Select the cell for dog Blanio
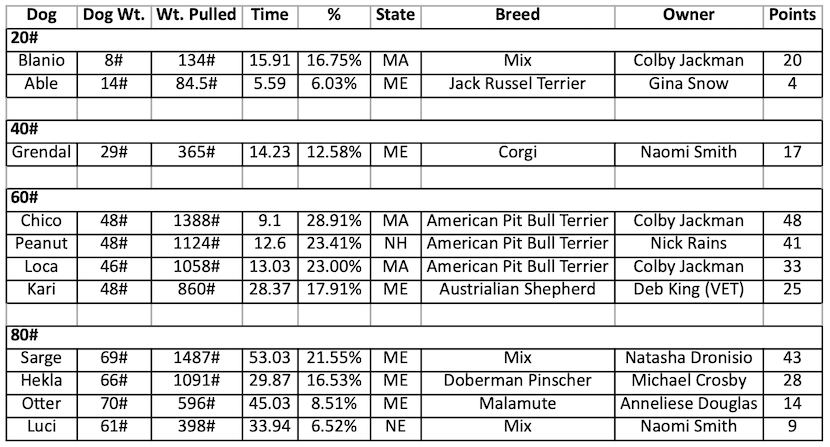Image resolution: width=830 pixels, height=447 pixels. [x=40, y=60]
